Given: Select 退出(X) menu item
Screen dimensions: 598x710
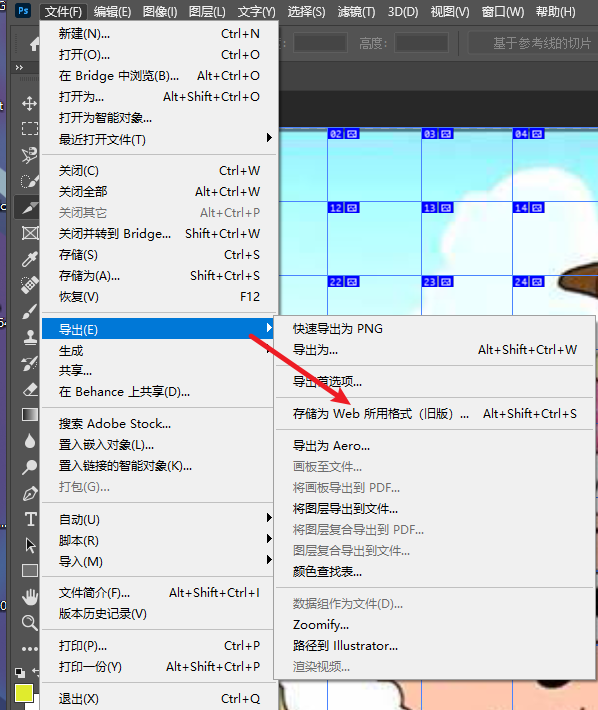Looking at the screenshot, I should [x=158, y=698].
